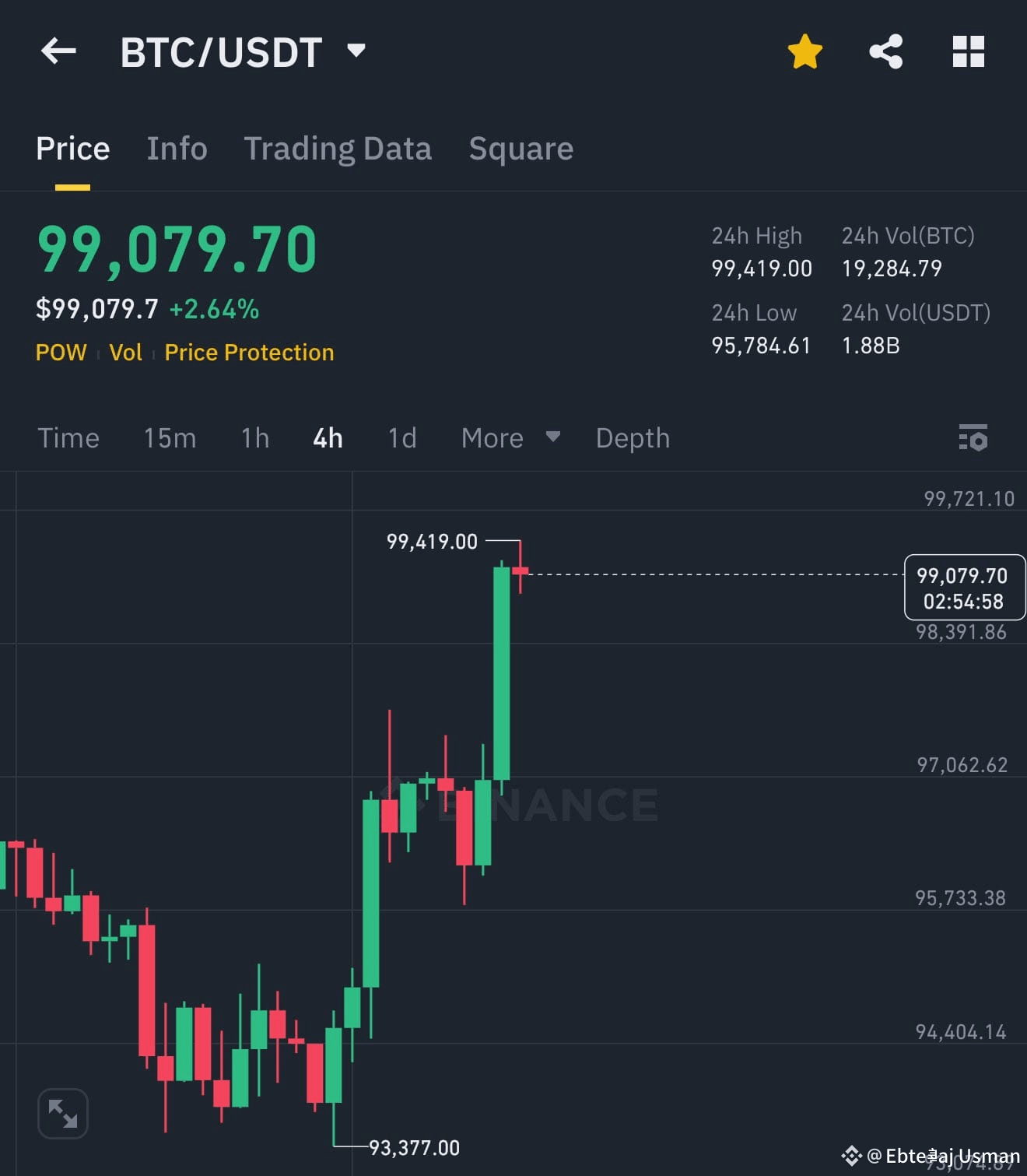
Task: Tap the back arrow to exit chart
Action: 58,51
